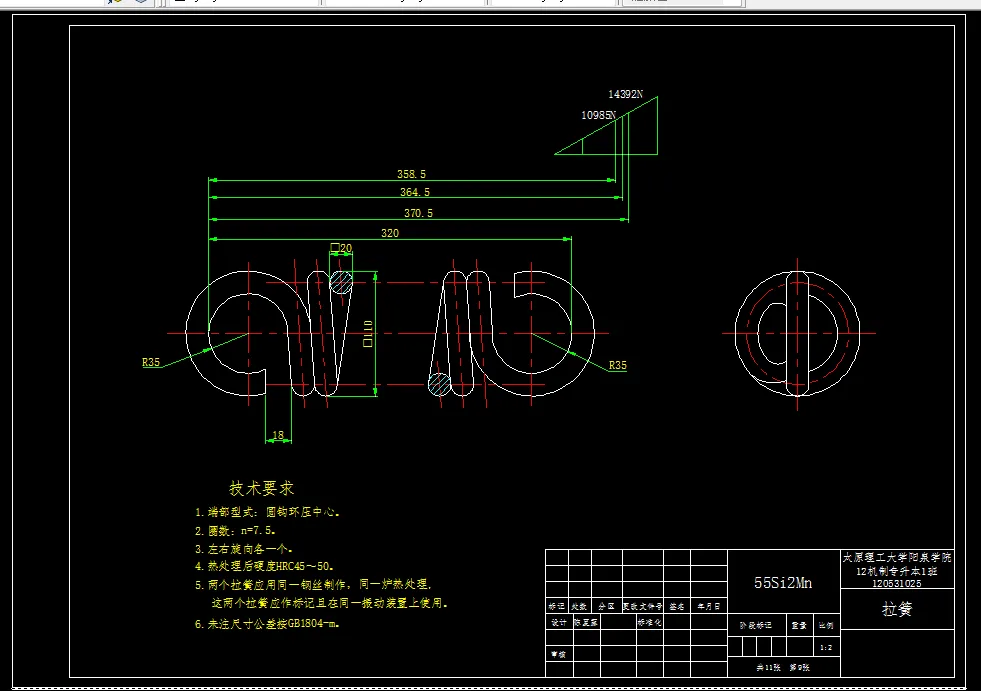The width and height of the screenshot is (981, 691).
Task: Click the 358.5 length dimension text
Action: point(411,174)
